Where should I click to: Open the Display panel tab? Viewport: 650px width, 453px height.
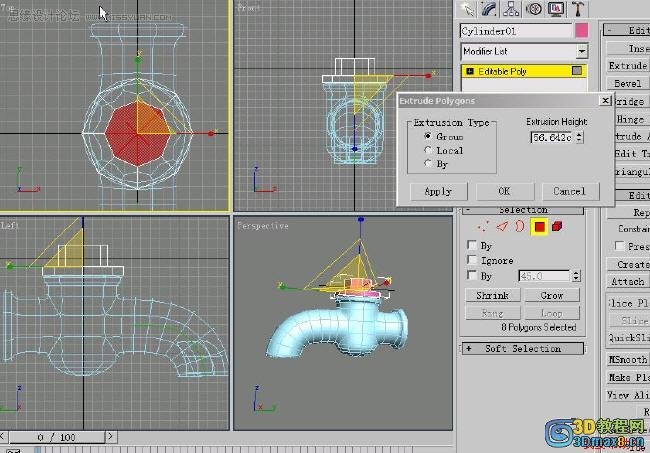[x=556, y=9]
